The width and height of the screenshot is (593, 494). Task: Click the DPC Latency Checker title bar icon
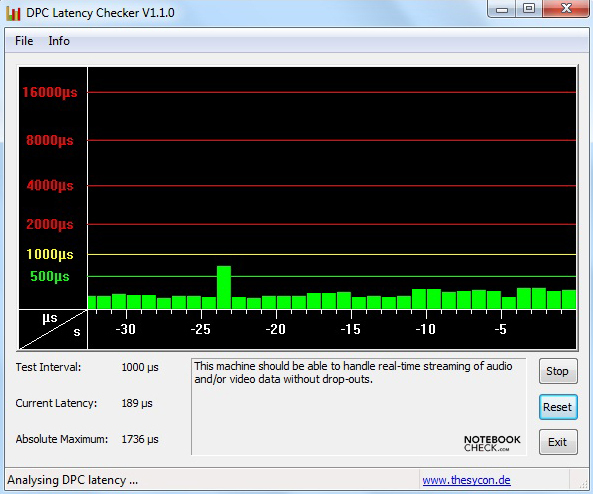point(13,13)
